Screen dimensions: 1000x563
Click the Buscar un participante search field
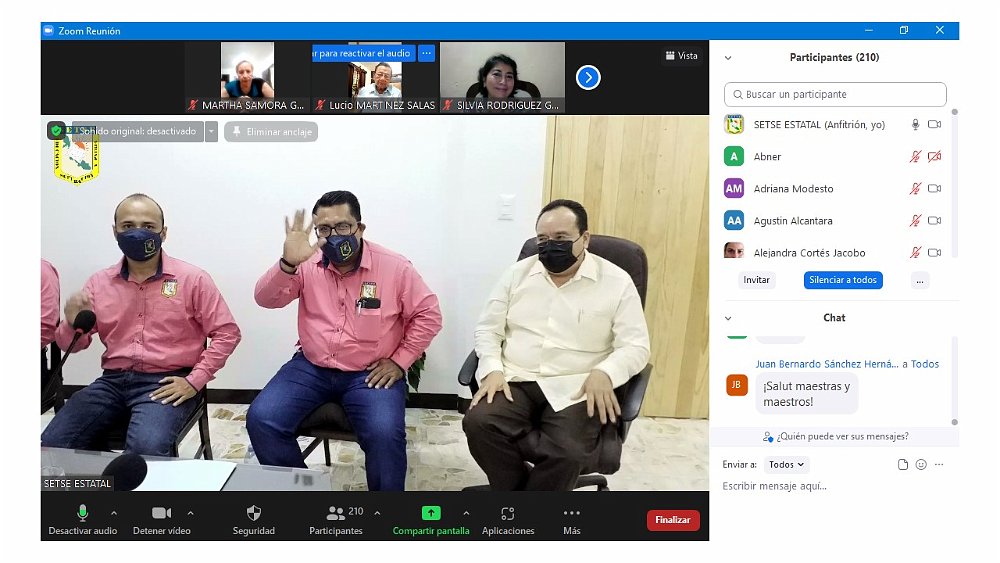point(835,95)
